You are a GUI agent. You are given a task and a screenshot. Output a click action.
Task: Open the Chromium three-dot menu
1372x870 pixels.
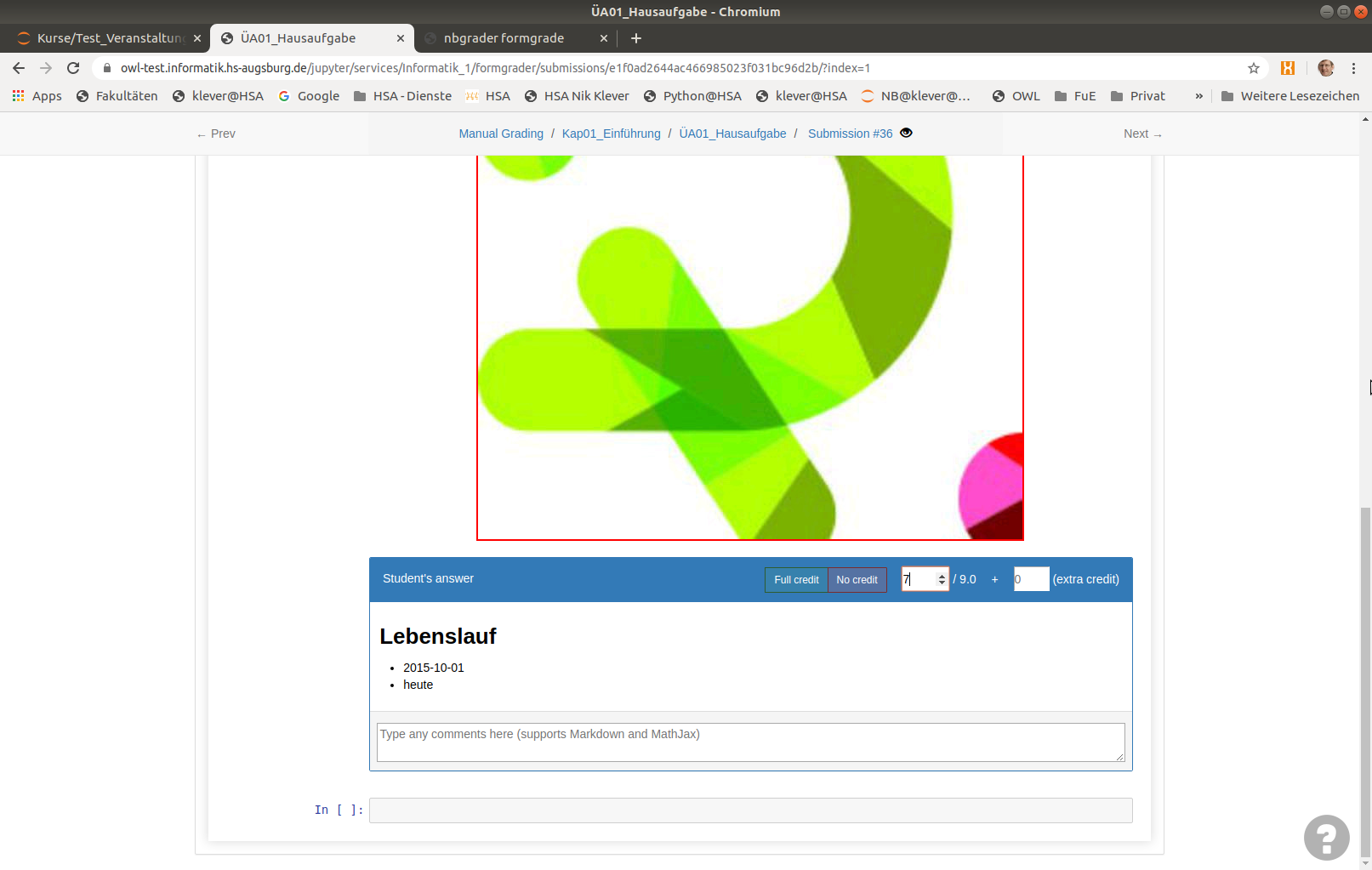1354,68
